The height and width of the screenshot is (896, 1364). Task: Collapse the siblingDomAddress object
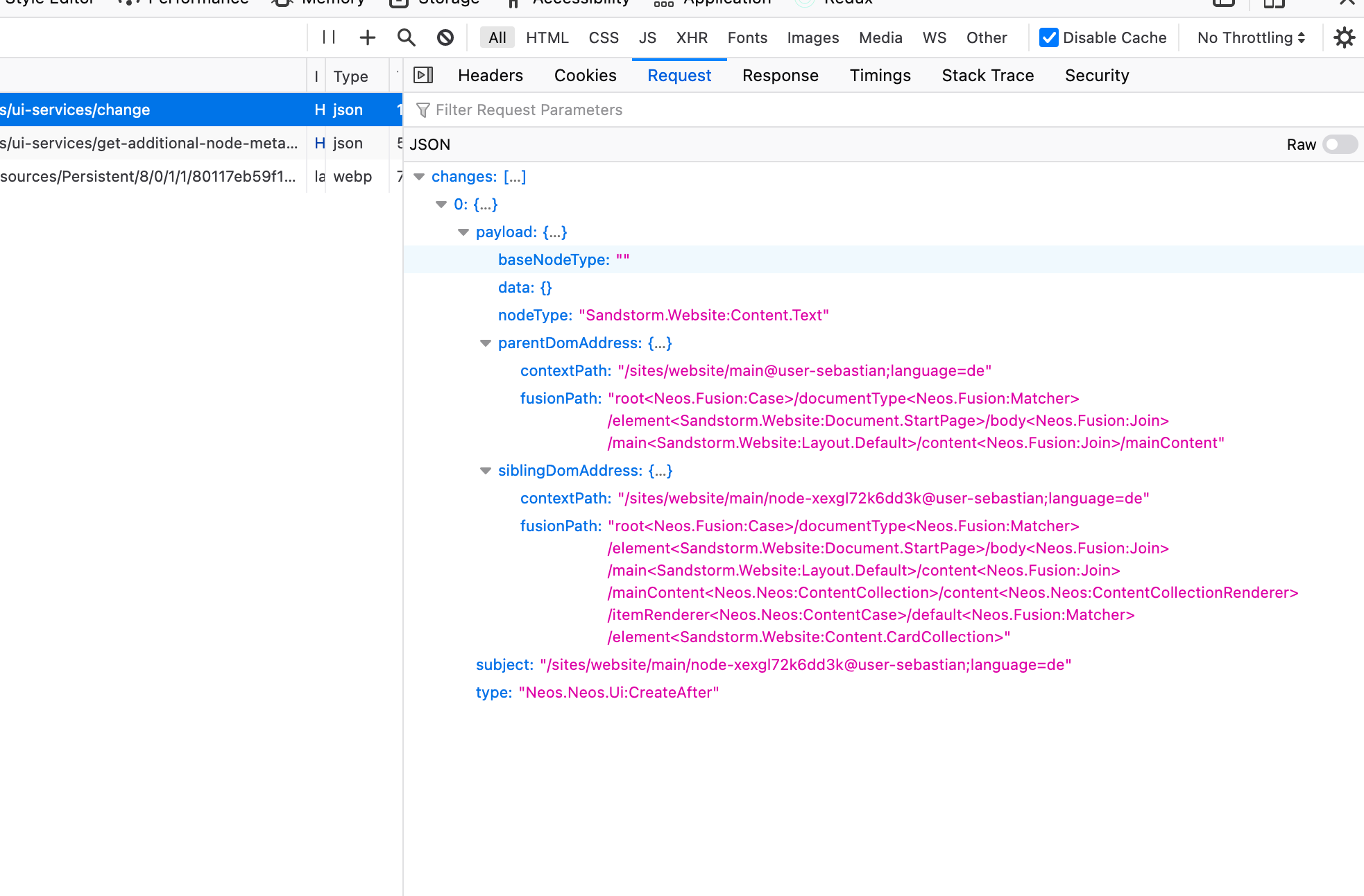click(486, 470)
